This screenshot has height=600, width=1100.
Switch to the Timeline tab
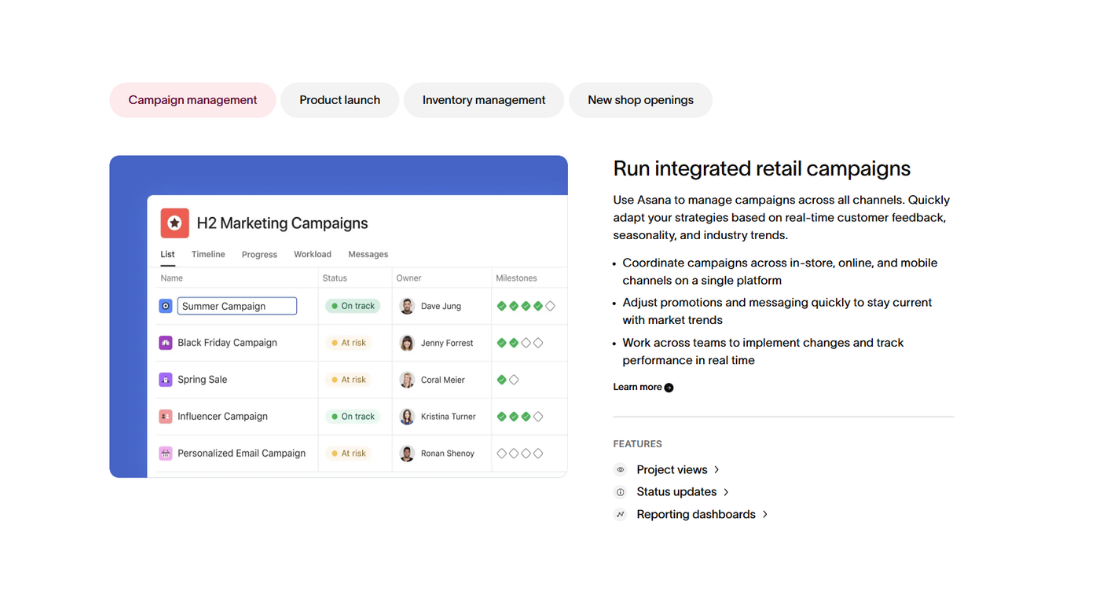coord(208,254)
